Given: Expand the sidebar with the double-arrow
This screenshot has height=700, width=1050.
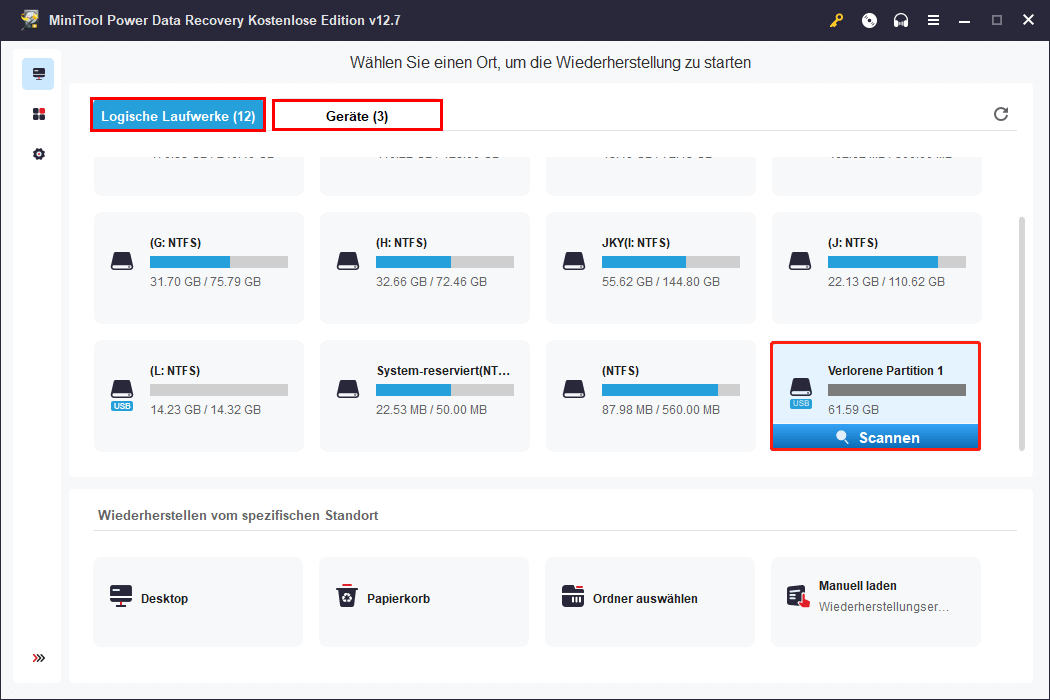Looking at the screenshot, I should [x=38, y=657].
